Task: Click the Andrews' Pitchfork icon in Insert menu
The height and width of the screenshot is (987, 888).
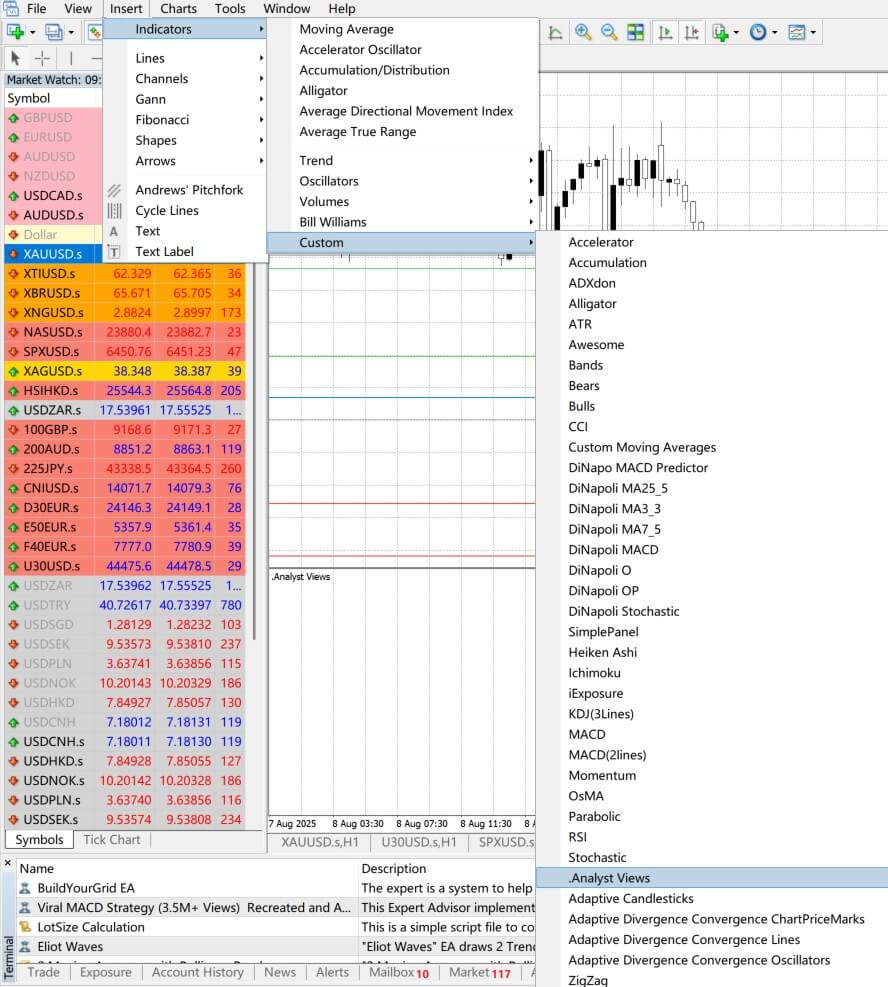Action: point(114,190)
